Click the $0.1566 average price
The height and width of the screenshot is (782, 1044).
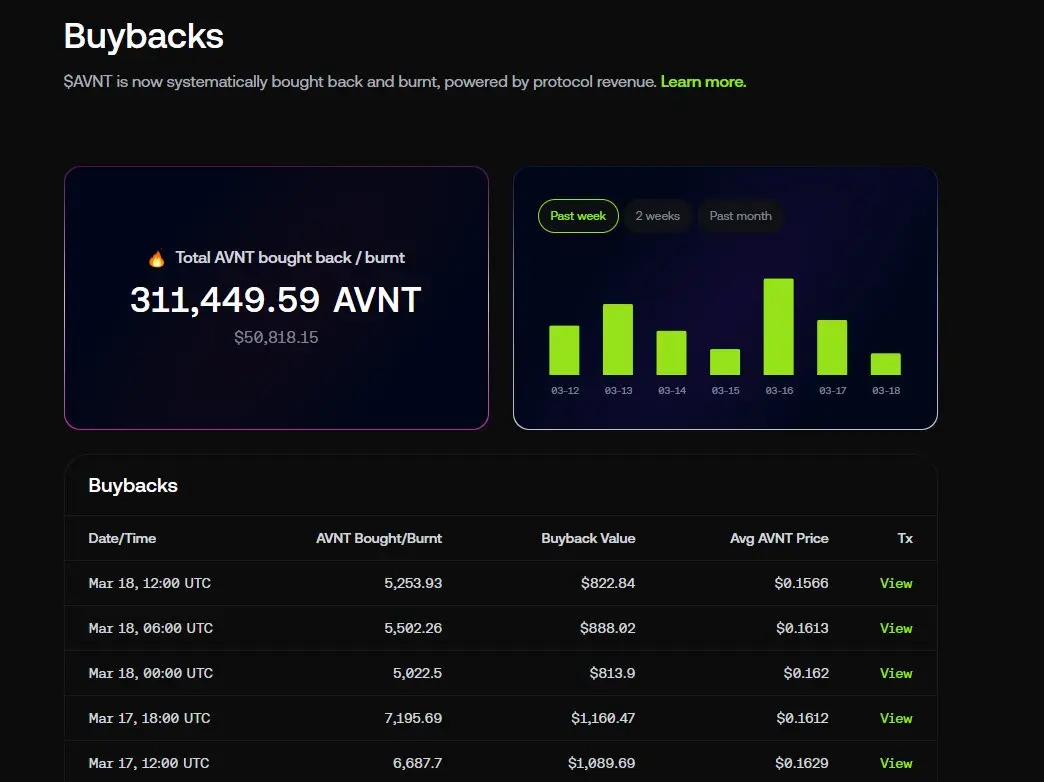(802, 584)
